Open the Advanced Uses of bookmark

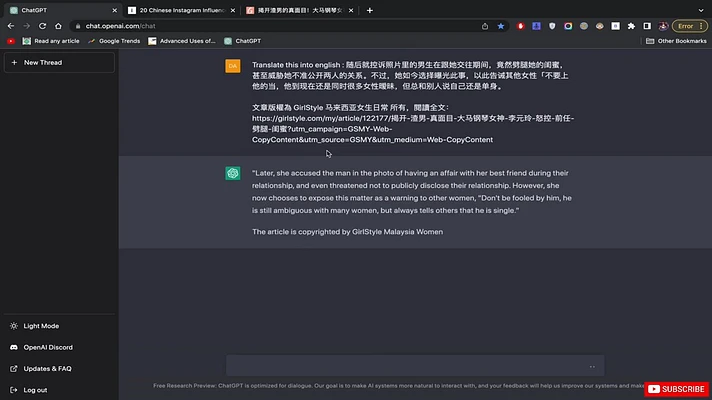coord(182,41)
